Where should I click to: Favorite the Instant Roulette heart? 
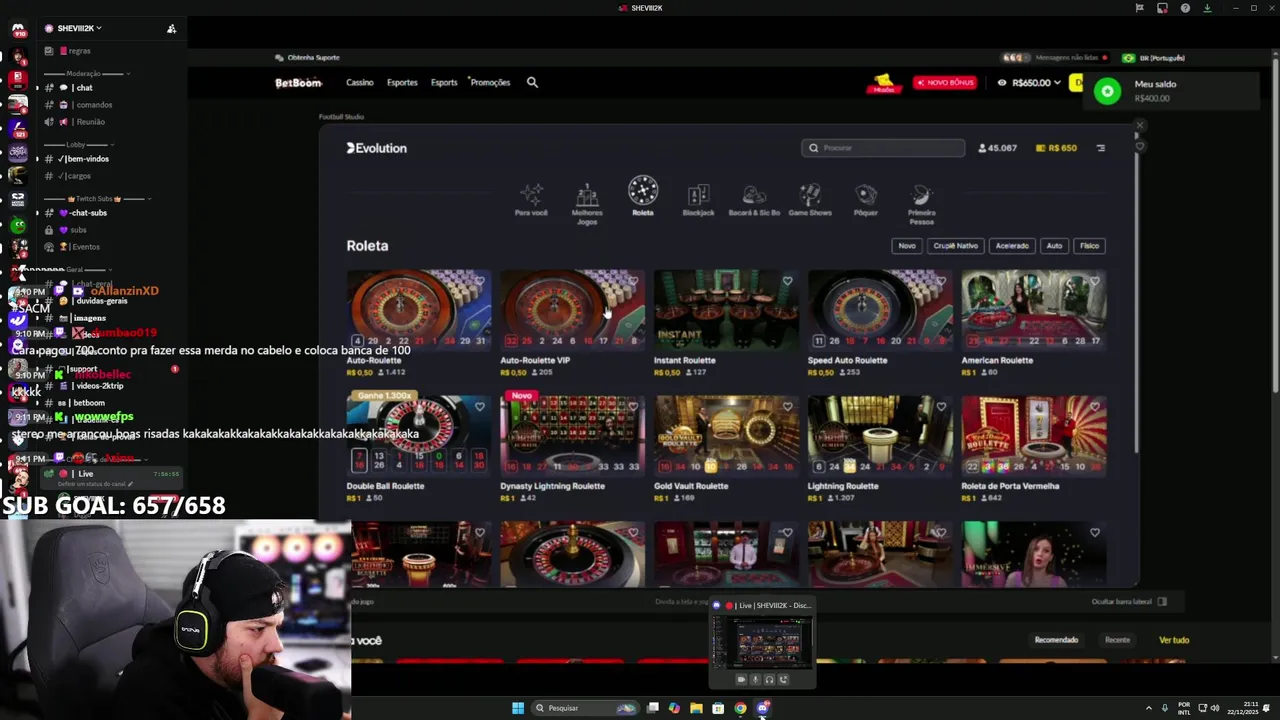787,281
